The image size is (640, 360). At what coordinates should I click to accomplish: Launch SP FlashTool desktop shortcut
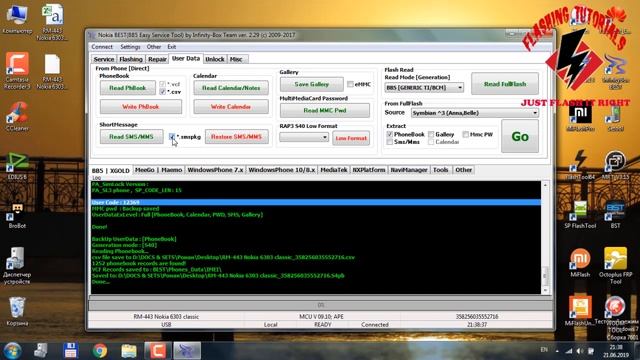point(580,214)
